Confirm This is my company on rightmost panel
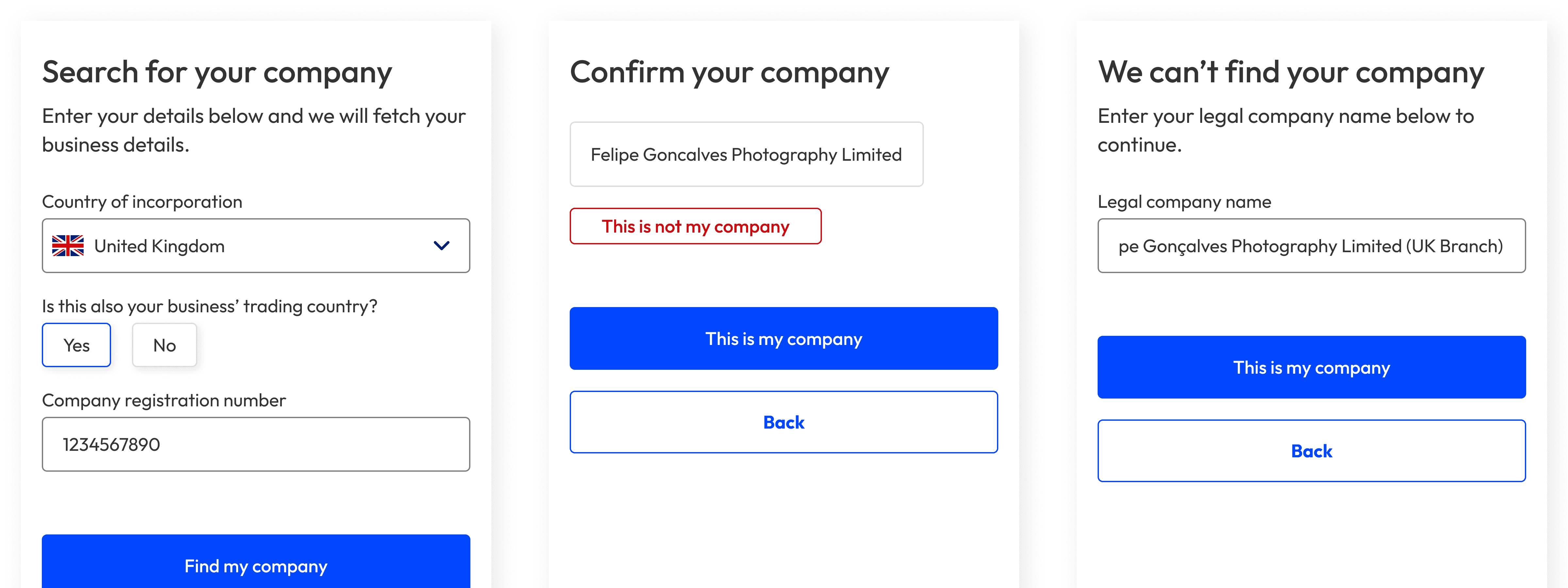The width and height of the screenshot is (1568, 588). pyautogui.click(x=1312, y=367)
